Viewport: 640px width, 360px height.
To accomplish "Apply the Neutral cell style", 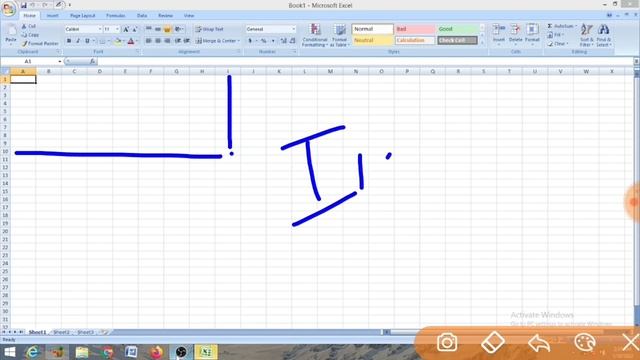I will tap(373, 40).
